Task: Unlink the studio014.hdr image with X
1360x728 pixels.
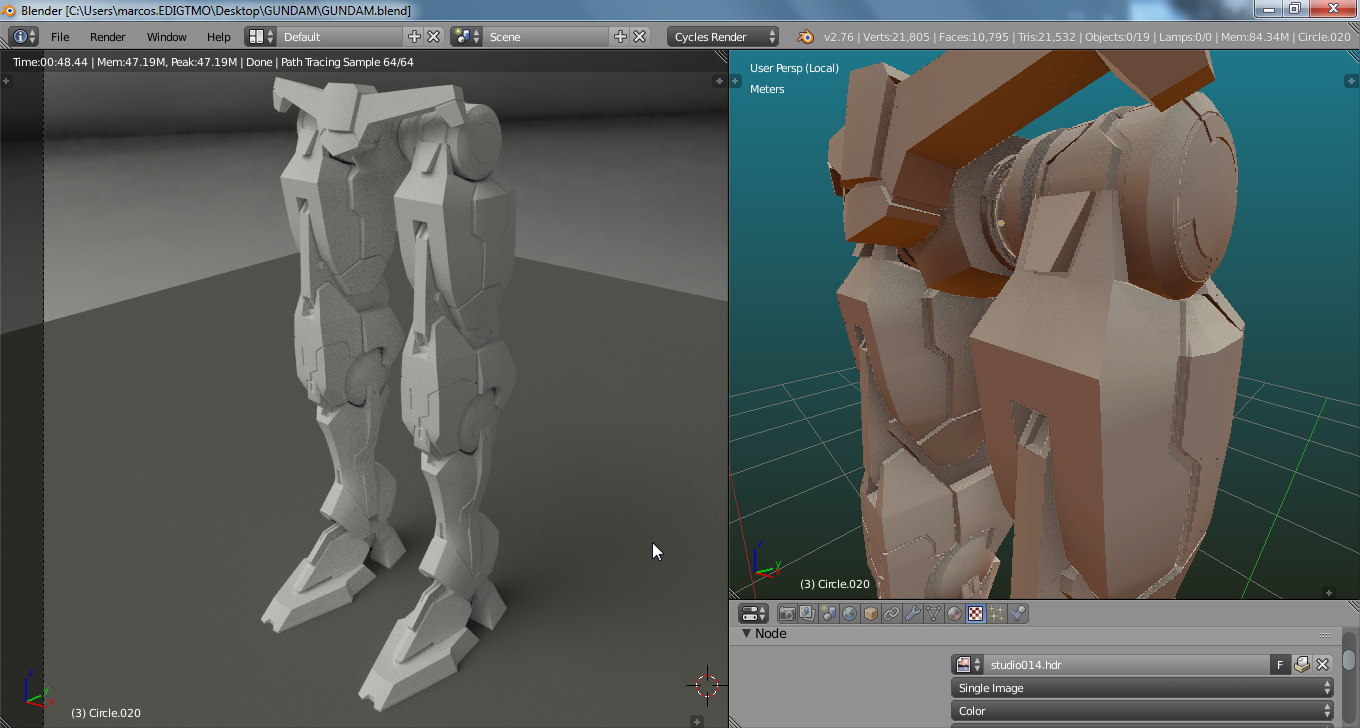Action: (x=1322, y=665)
